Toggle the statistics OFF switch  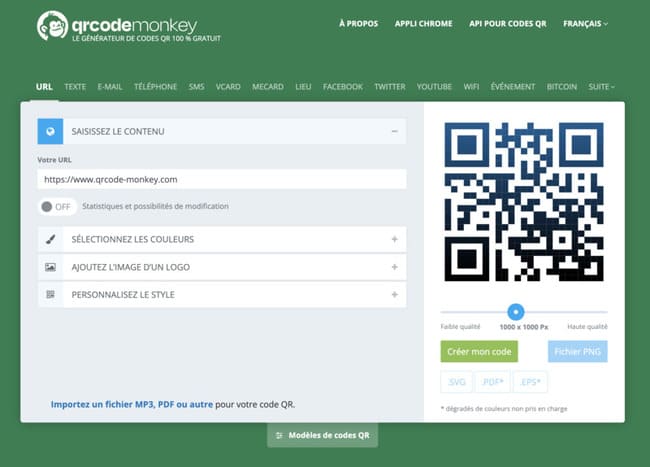point(57,206)
